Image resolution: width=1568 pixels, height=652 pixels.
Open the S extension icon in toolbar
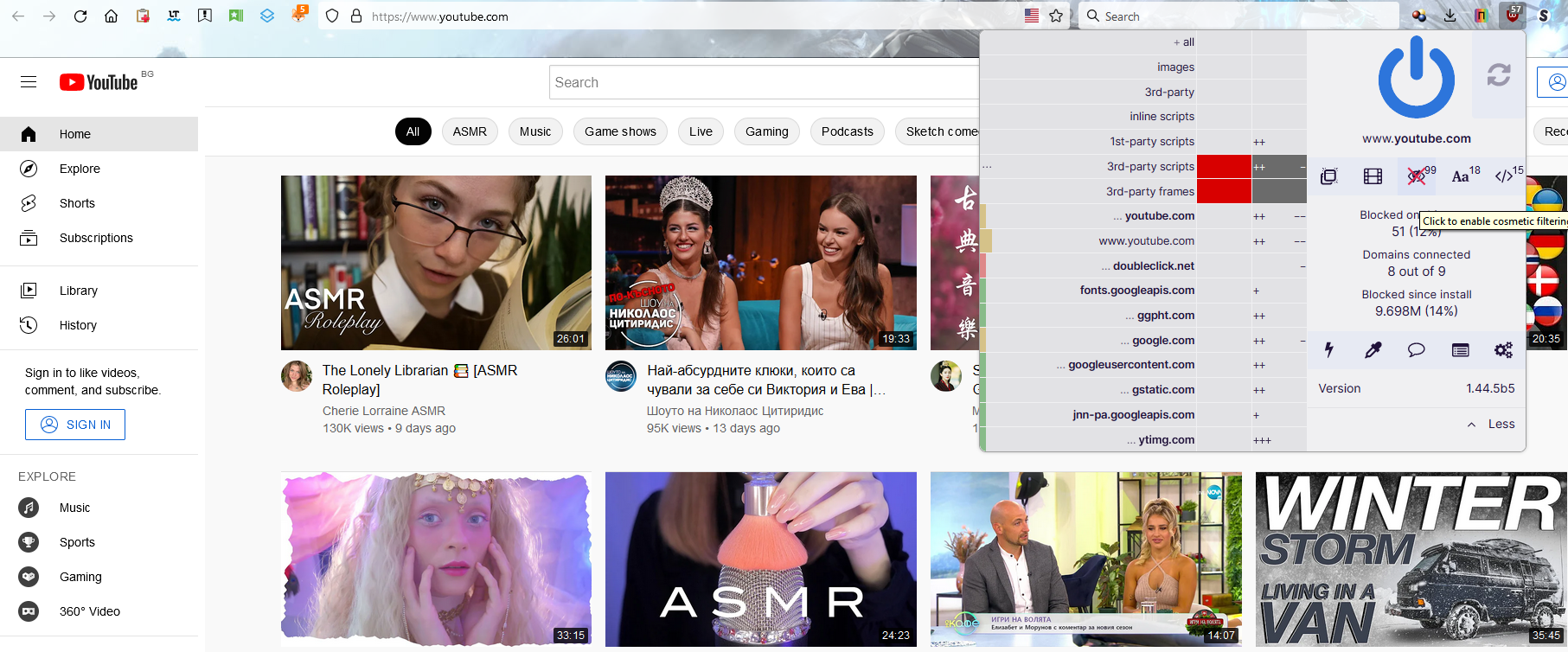coord(1544,16)
